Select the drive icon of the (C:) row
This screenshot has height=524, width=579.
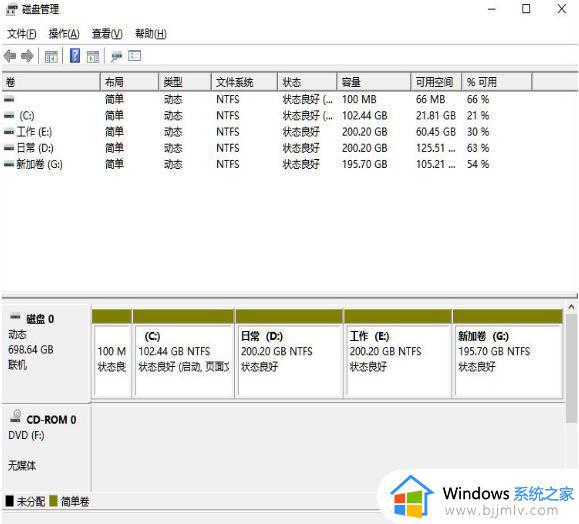9,116
